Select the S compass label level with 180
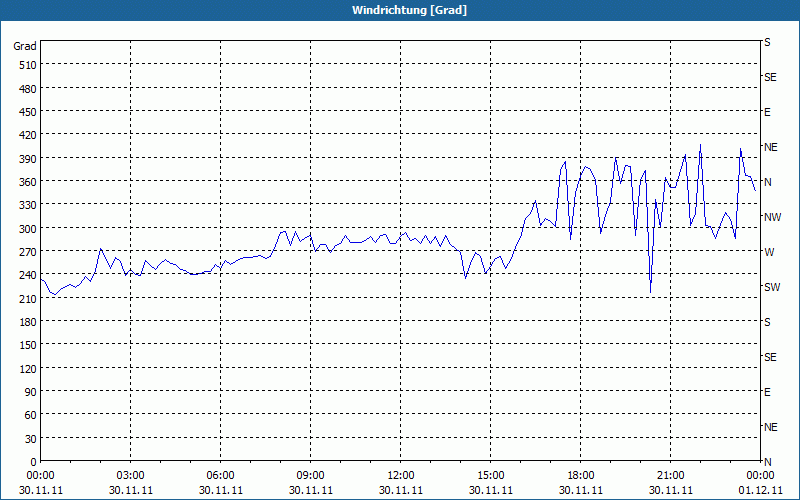The width and height of the screenshot is (800, 500). click(x=767, y=322)
